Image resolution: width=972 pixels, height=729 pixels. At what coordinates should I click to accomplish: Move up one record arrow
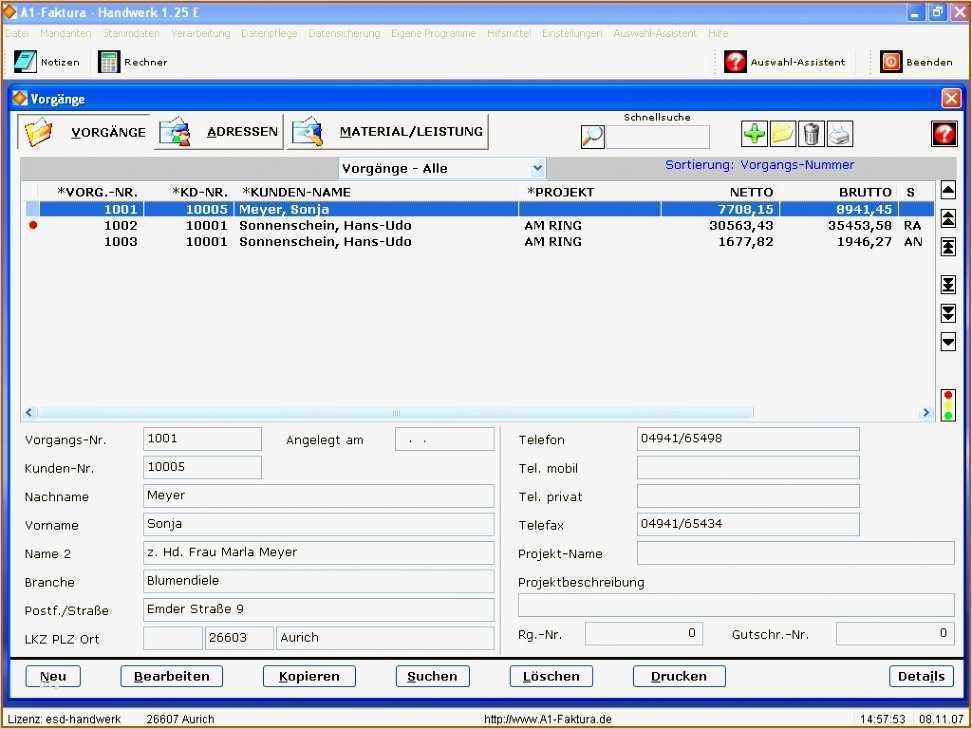pyautogui.click(x=948, y=190)
